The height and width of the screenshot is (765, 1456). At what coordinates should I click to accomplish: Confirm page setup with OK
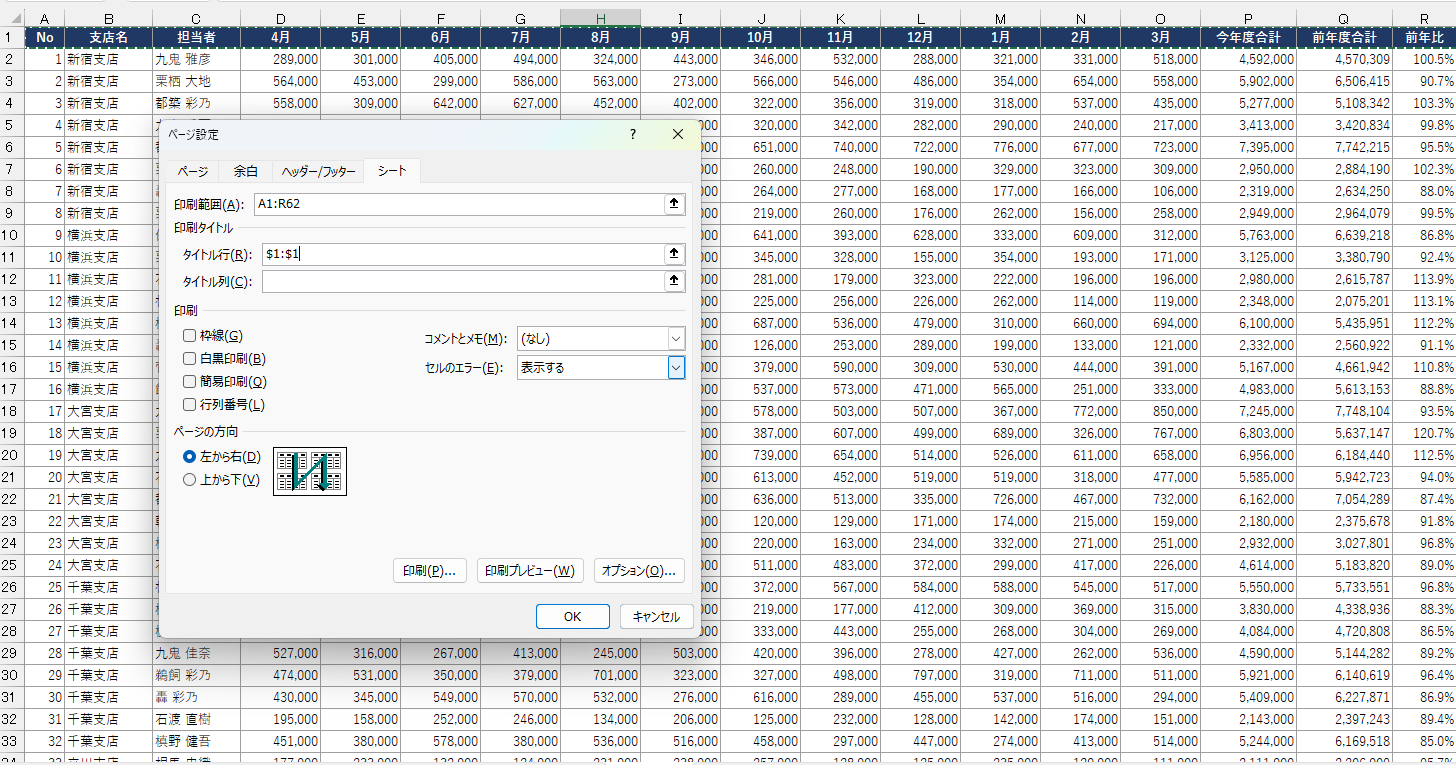[572, 617]
